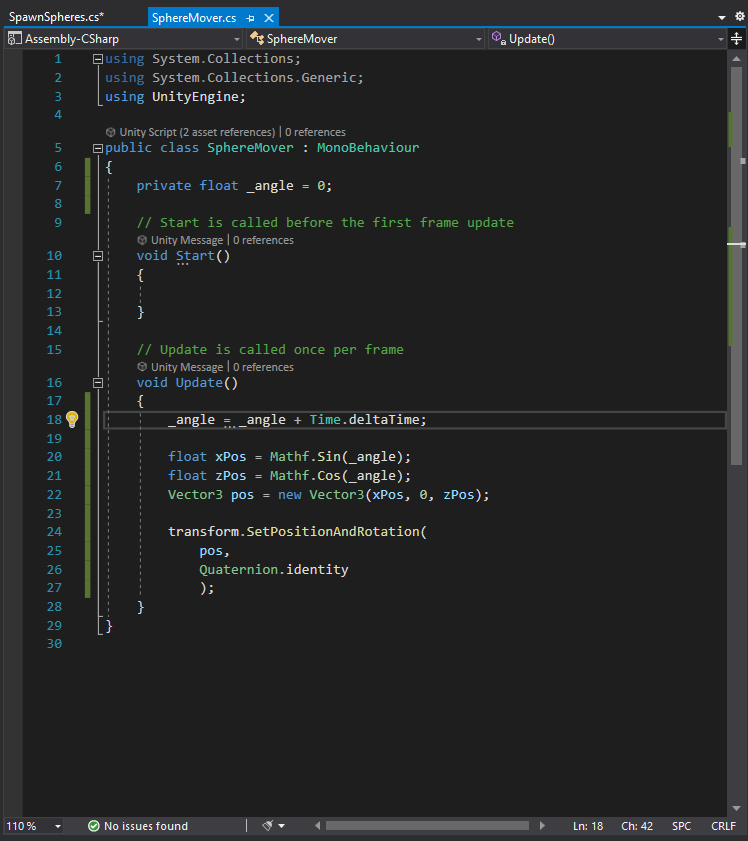Viewport: 748px width, 841px height.
Task: Click SetPositionAndRotation on line 24
Action: click(x=332, y=532)
